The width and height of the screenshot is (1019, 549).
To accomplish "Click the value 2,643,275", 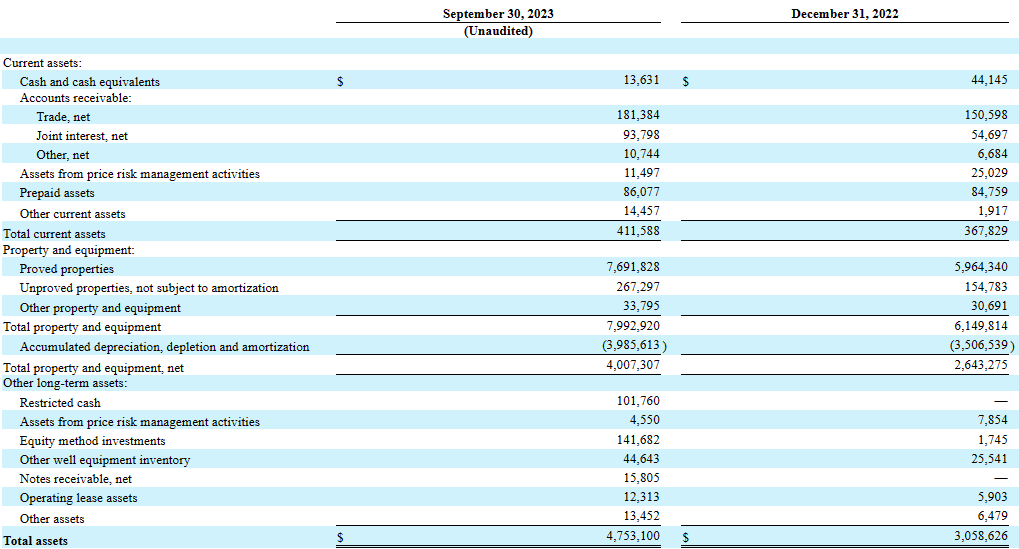I will click(981, 365).
